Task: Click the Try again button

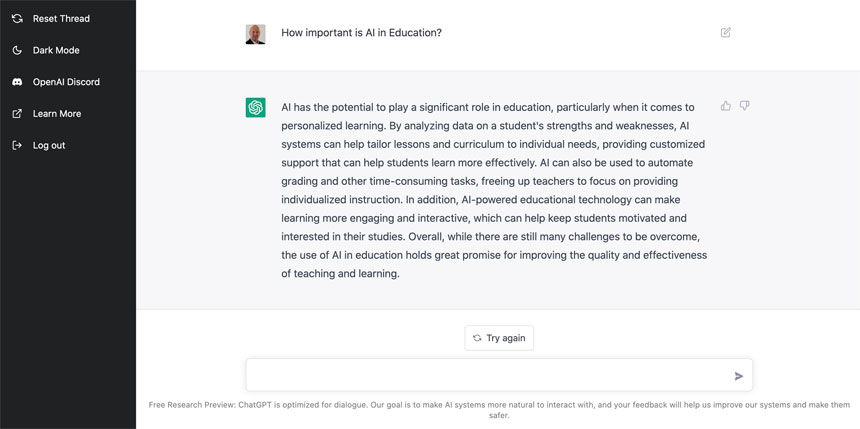Action: coord(499,338)
